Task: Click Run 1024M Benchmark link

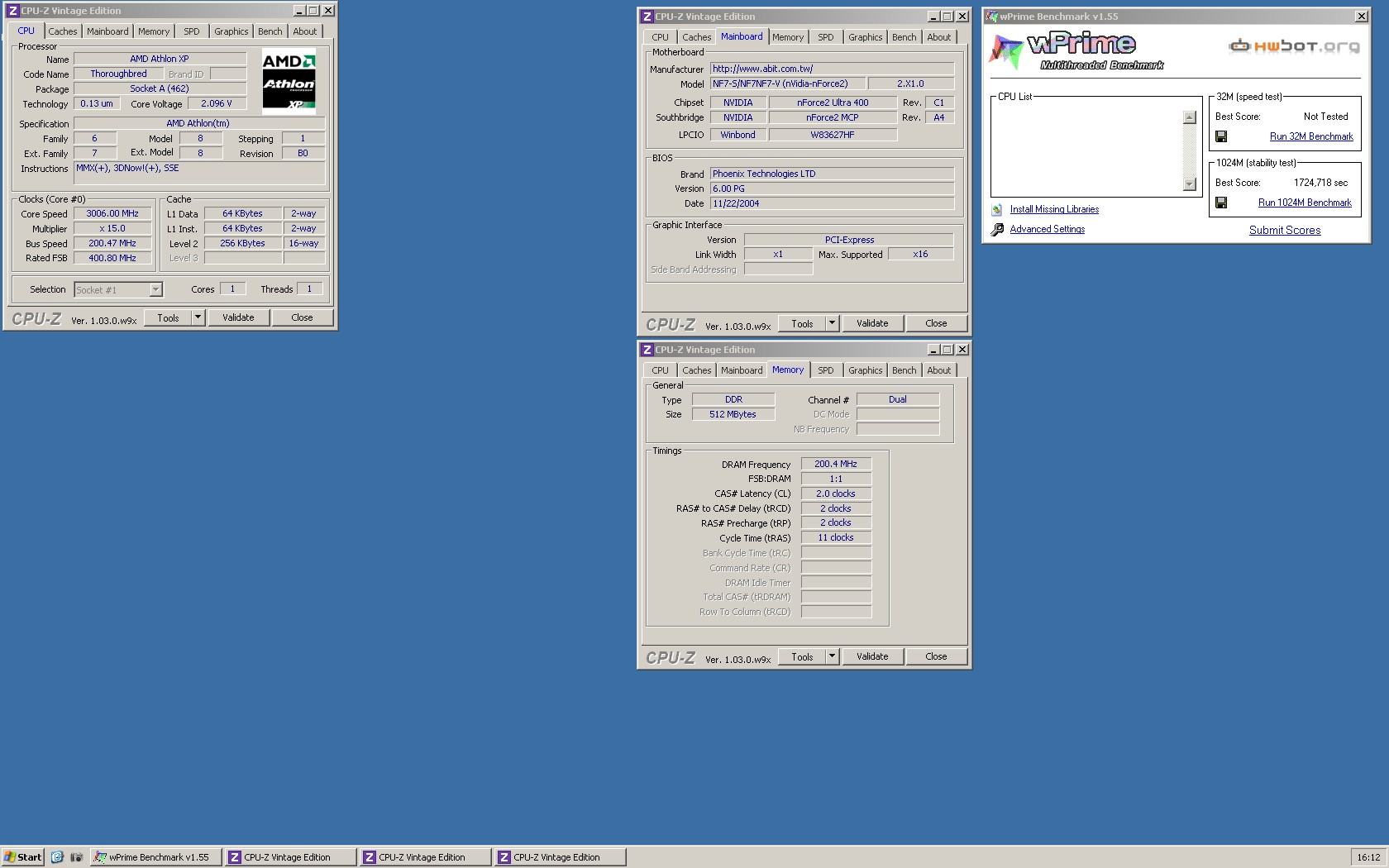Action: click(x=1305, y=203)
